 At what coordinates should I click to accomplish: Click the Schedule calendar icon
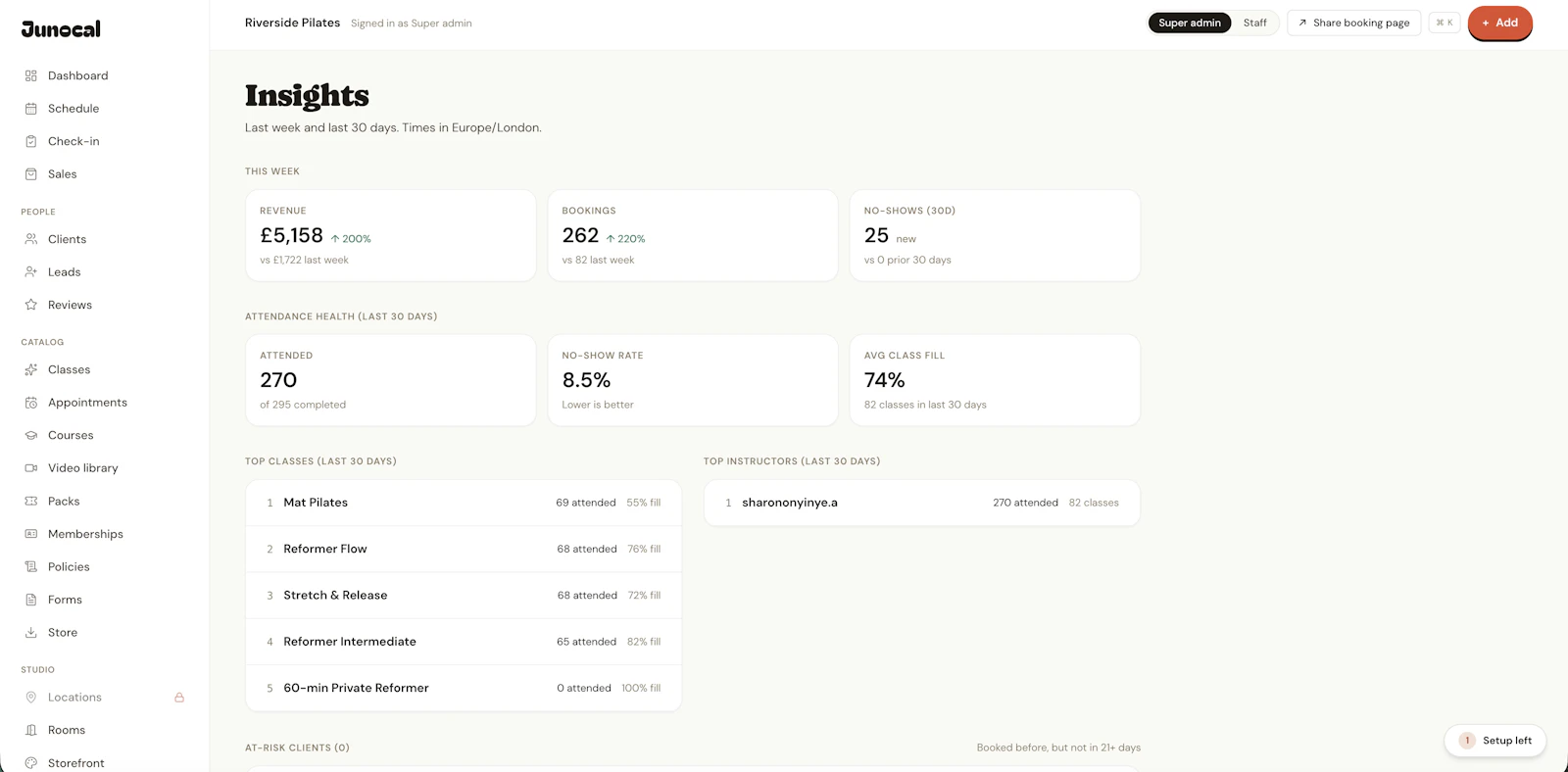[31, 109]
